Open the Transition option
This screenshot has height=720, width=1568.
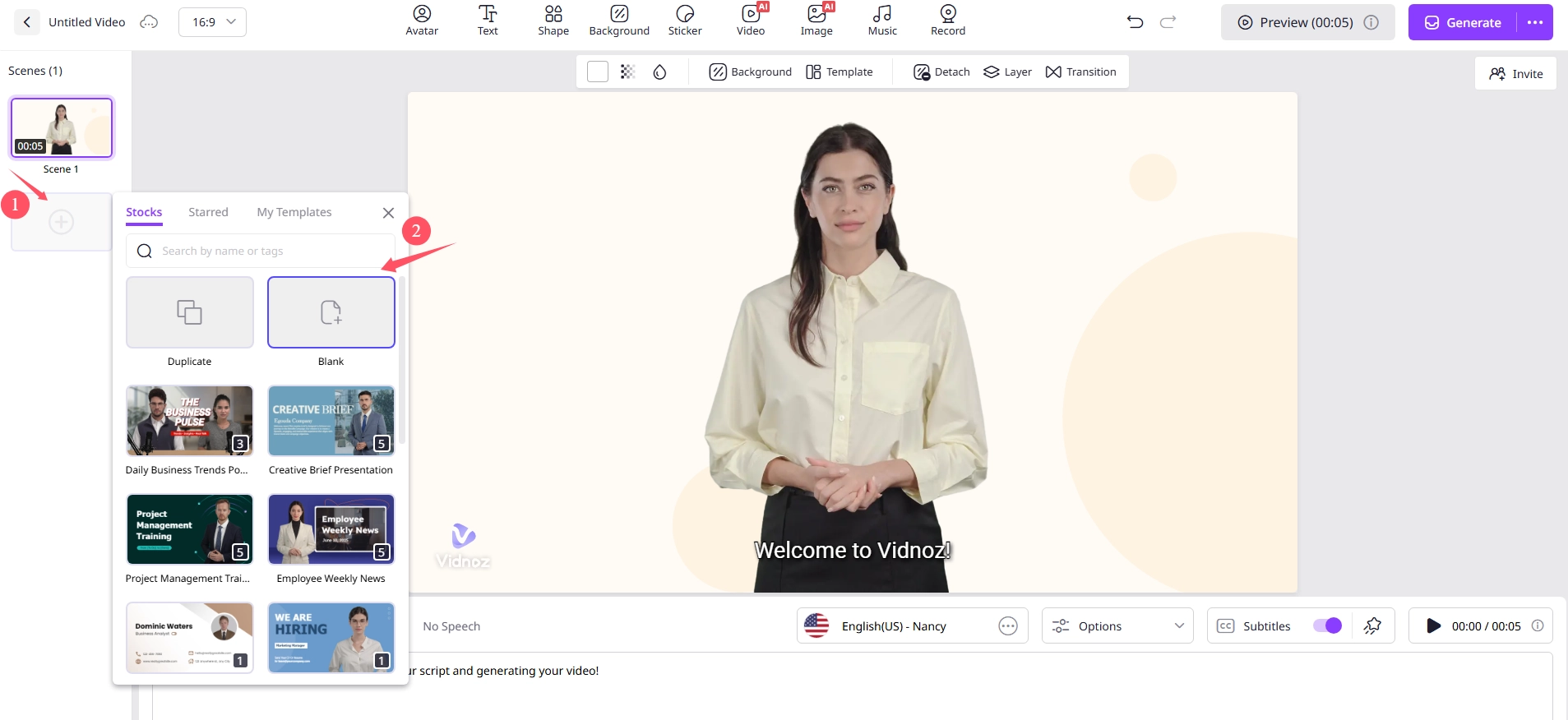(1080, 72)
